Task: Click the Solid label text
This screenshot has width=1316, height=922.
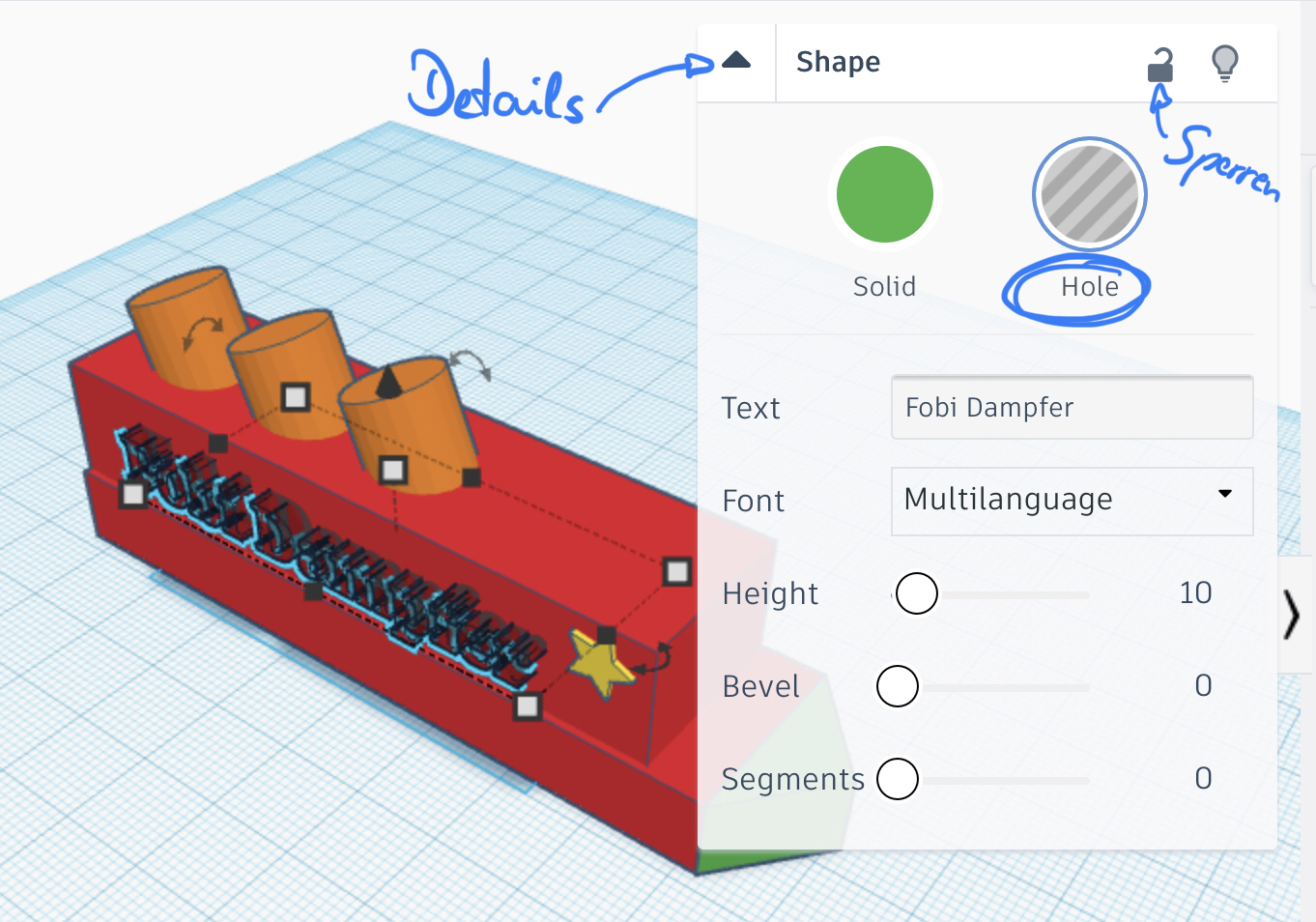Action: (x=884, y=287)
